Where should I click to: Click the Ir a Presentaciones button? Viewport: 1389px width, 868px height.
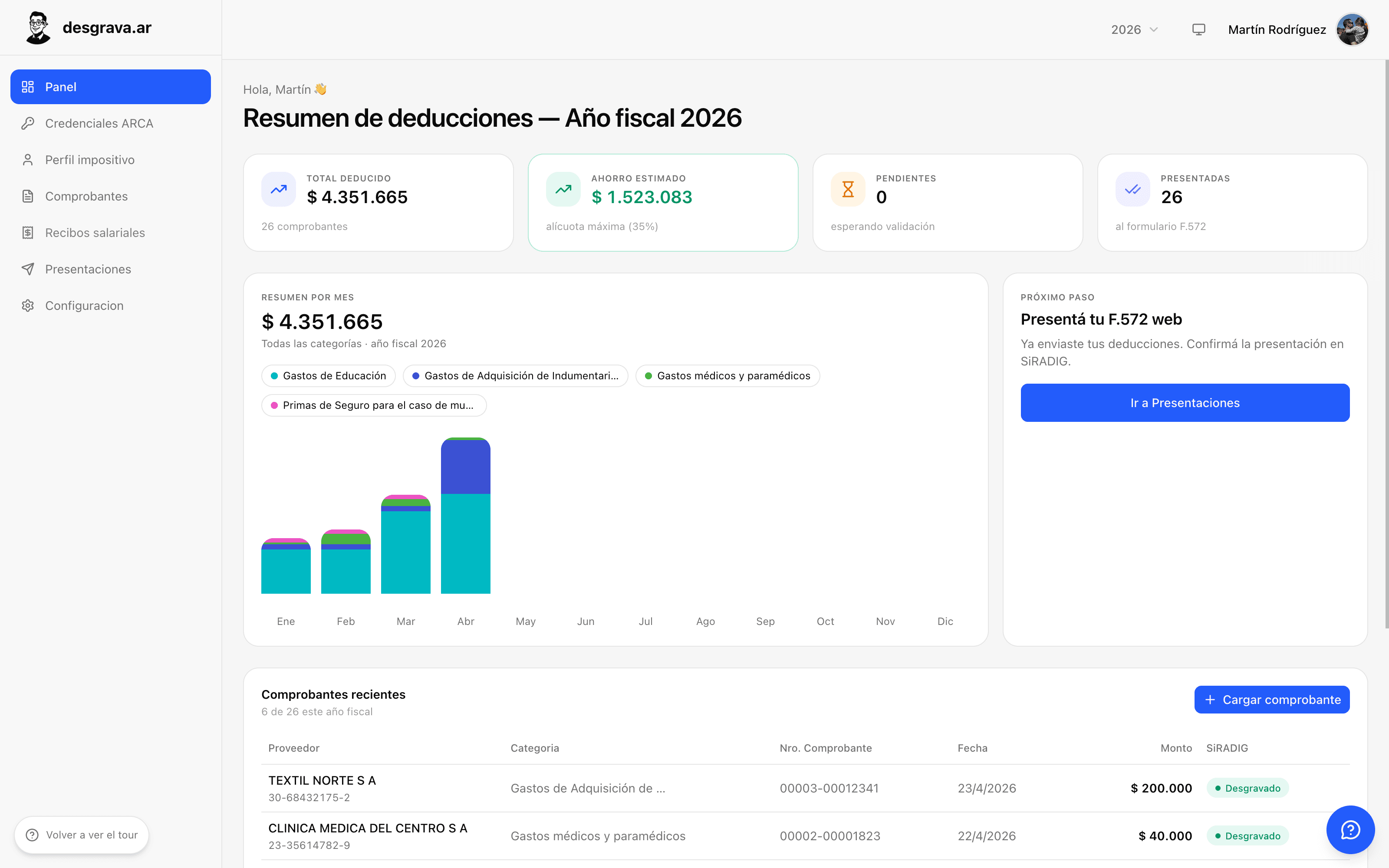1185,403
